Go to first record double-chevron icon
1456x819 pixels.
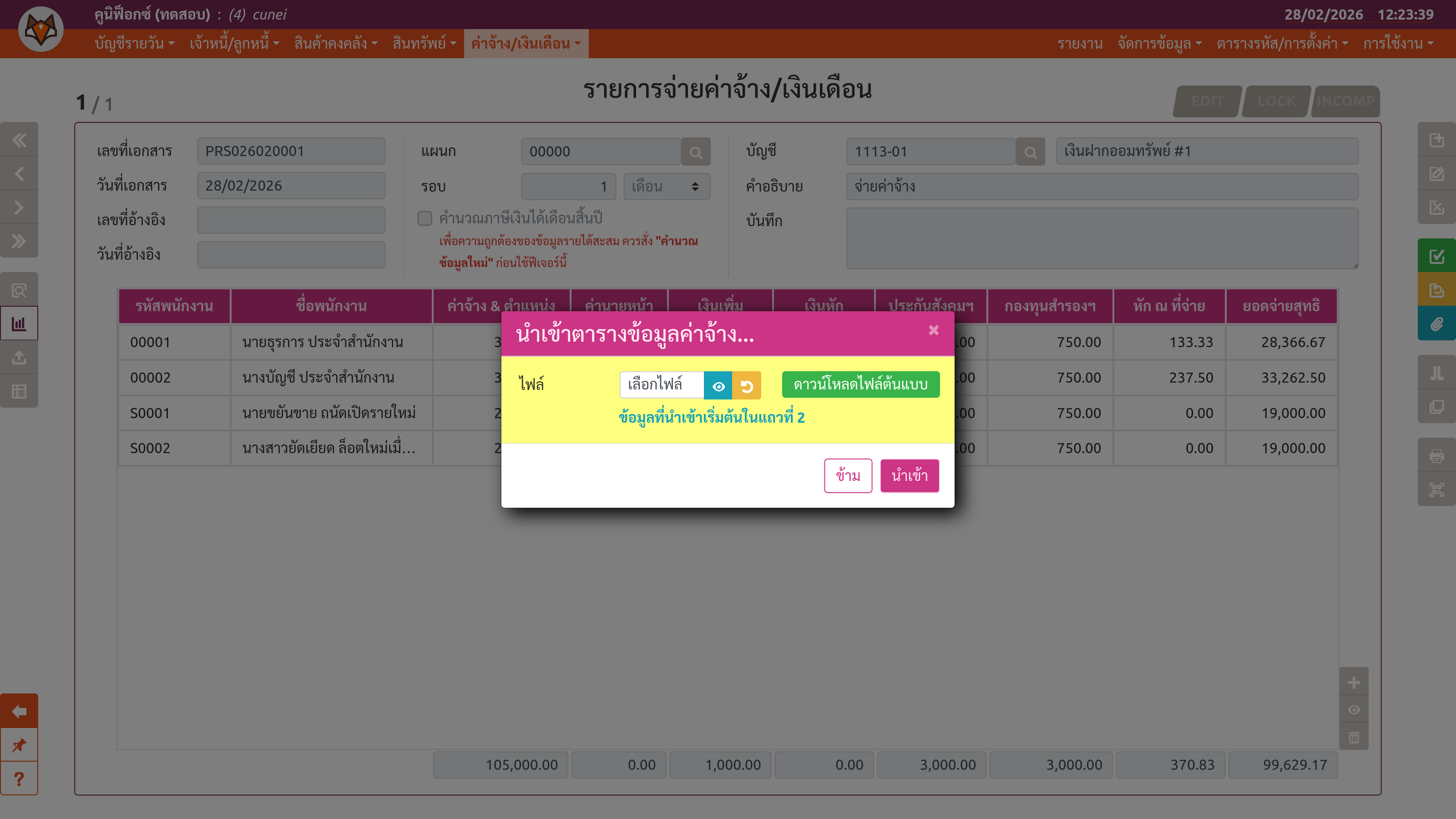point(19,140)
